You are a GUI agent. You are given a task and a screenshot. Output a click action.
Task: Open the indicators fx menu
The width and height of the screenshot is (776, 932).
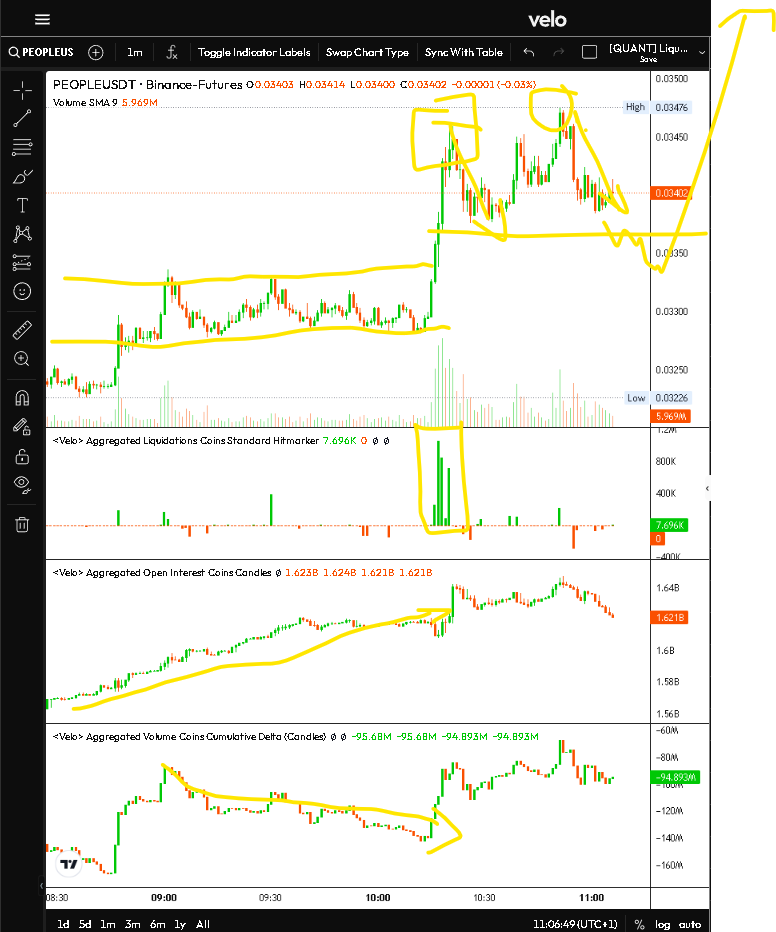click(172, 52)
